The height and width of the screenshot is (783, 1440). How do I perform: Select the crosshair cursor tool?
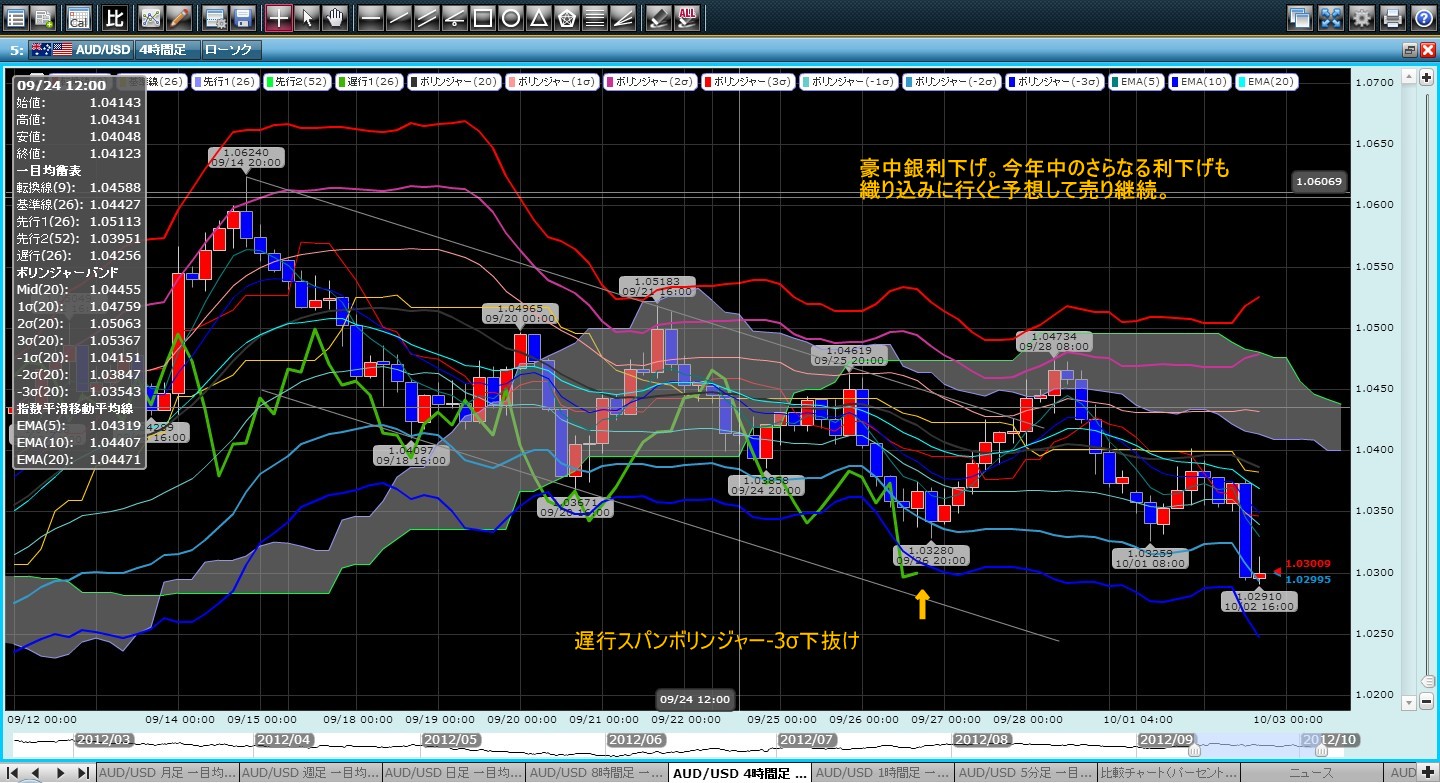(279, 17)
